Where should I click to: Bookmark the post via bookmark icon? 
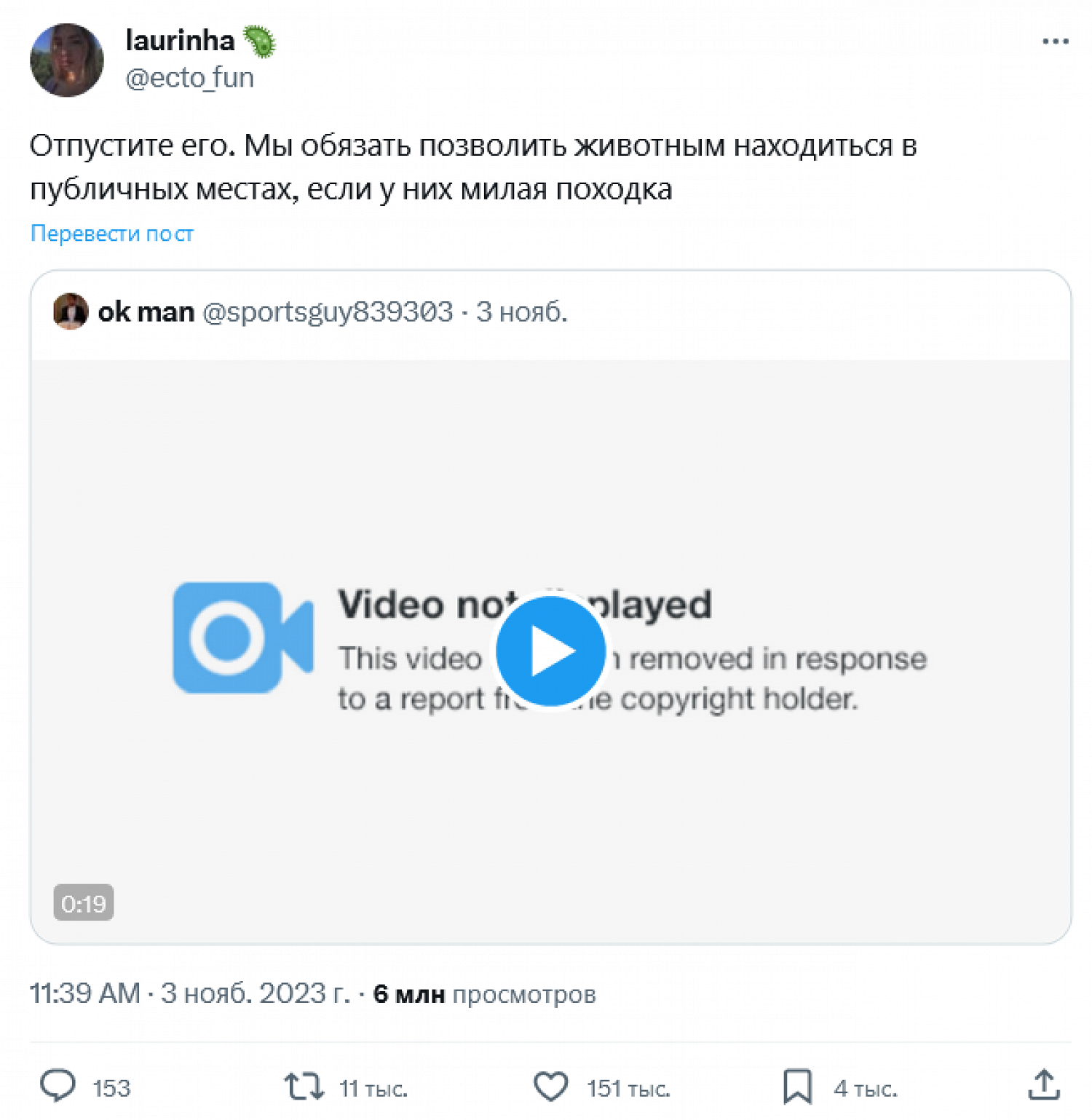(797, 1087)
